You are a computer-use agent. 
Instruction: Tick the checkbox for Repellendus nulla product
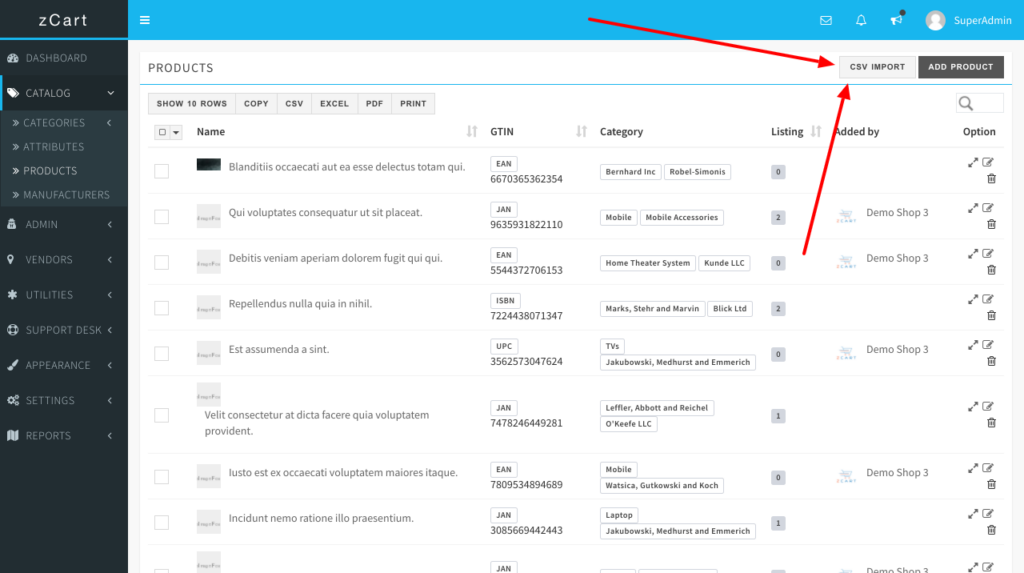point(161,308)
